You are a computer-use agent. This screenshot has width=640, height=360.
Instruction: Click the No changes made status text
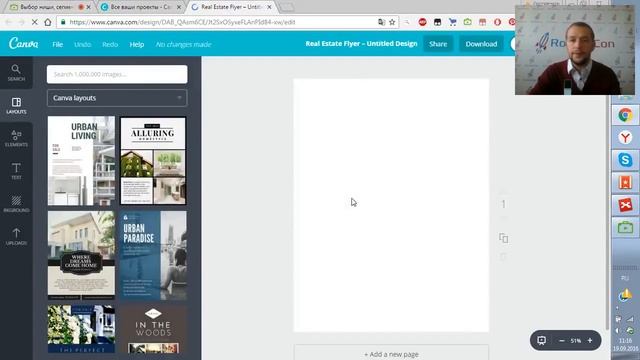[183, 44]
